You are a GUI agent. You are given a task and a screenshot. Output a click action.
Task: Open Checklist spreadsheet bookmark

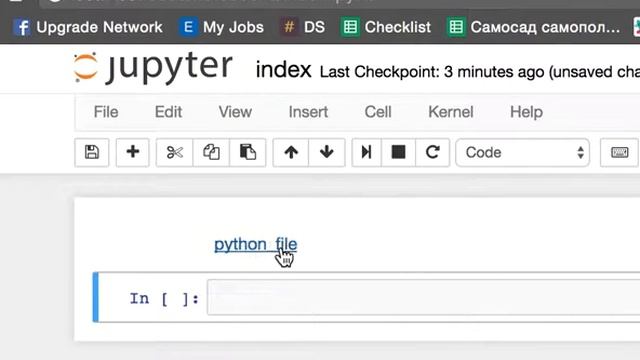tap(386, 27)
